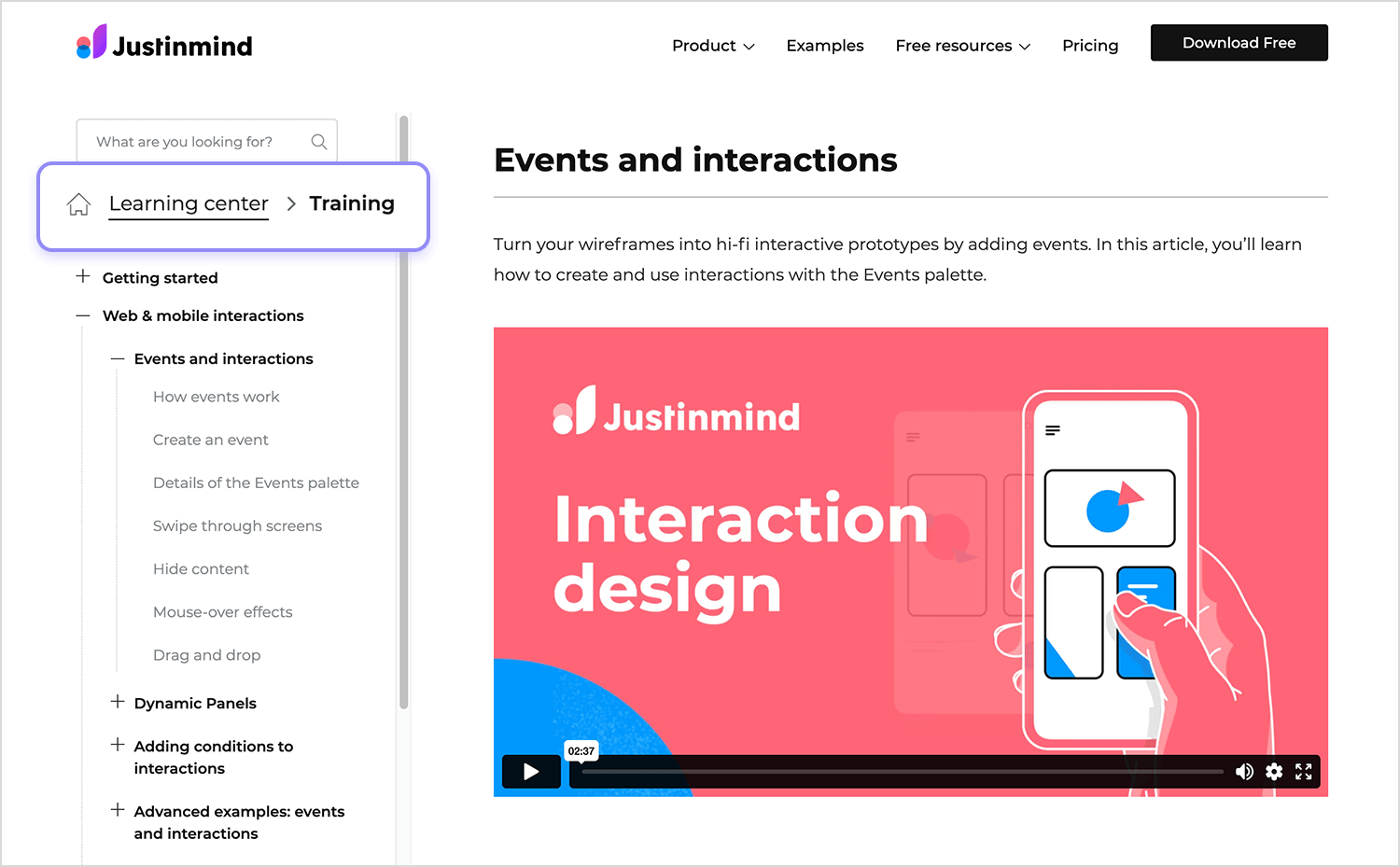Enter fullscreen mode on the video
The height and width of the screenshot is (867, 1400).
click(x=1304, y=772)
